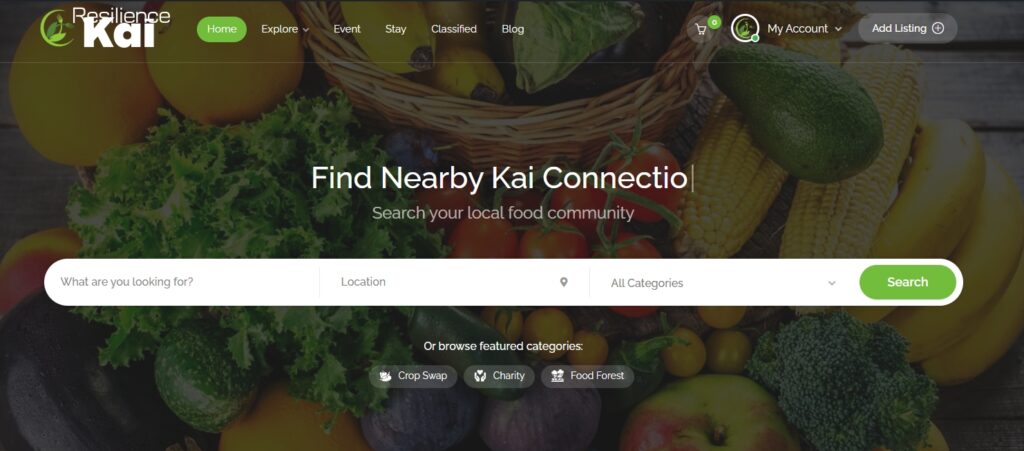Image resolution: width=1024 pixels, height=451 pixels.
Task: Go to the Home menu item
Action: [x=221, y=29]
